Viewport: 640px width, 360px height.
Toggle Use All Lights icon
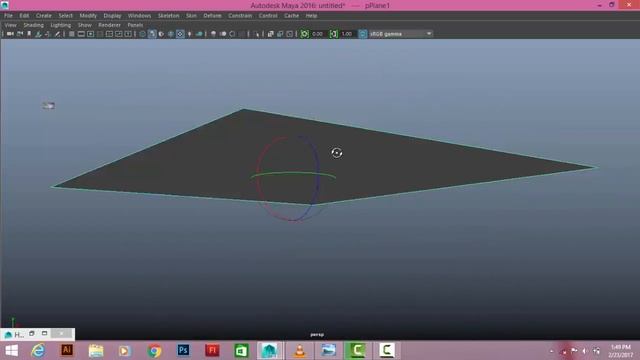pyautogui.click(x=189, y=34)
